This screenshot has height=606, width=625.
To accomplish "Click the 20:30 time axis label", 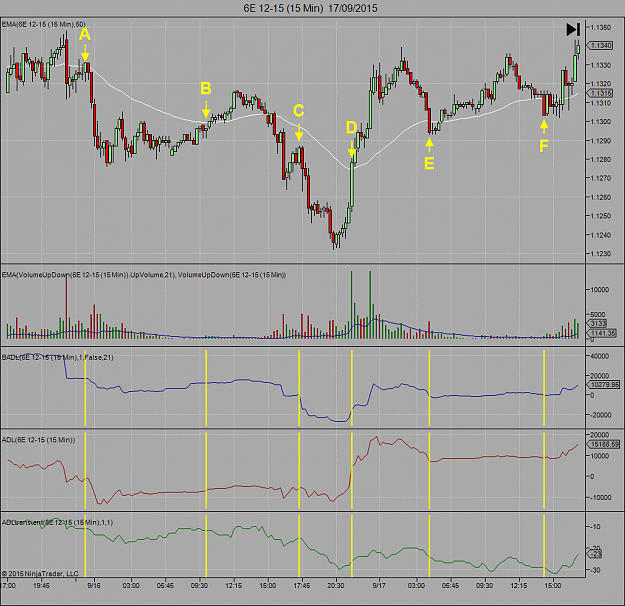I will click(x=336, y=586).
